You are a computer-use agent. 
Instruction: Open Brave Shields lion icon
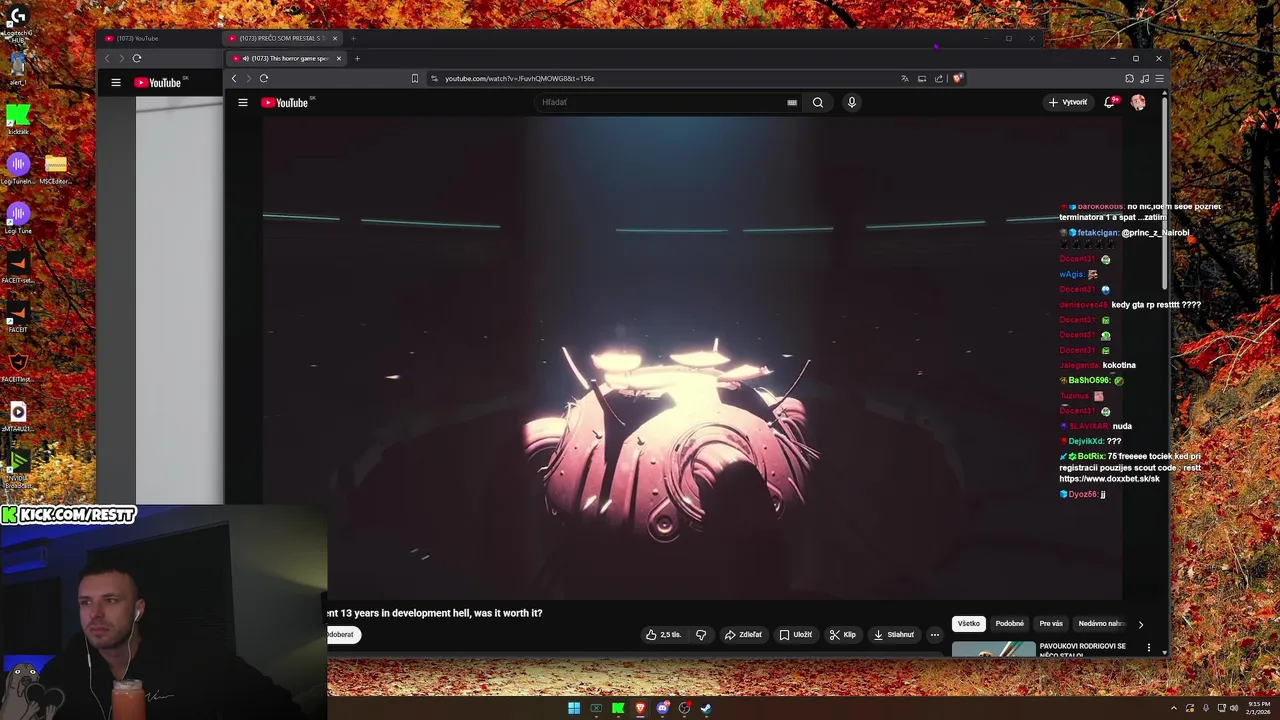coord(957,78)
